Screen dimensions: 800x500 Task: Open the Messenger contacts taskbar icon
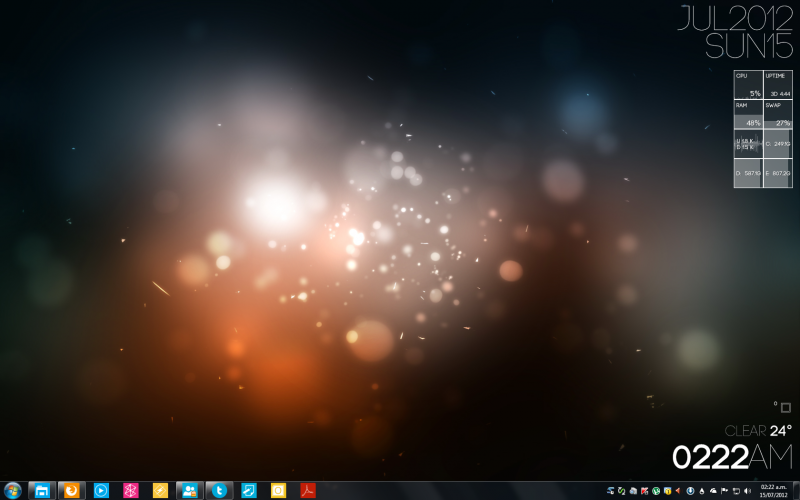(x=190, y=491)
